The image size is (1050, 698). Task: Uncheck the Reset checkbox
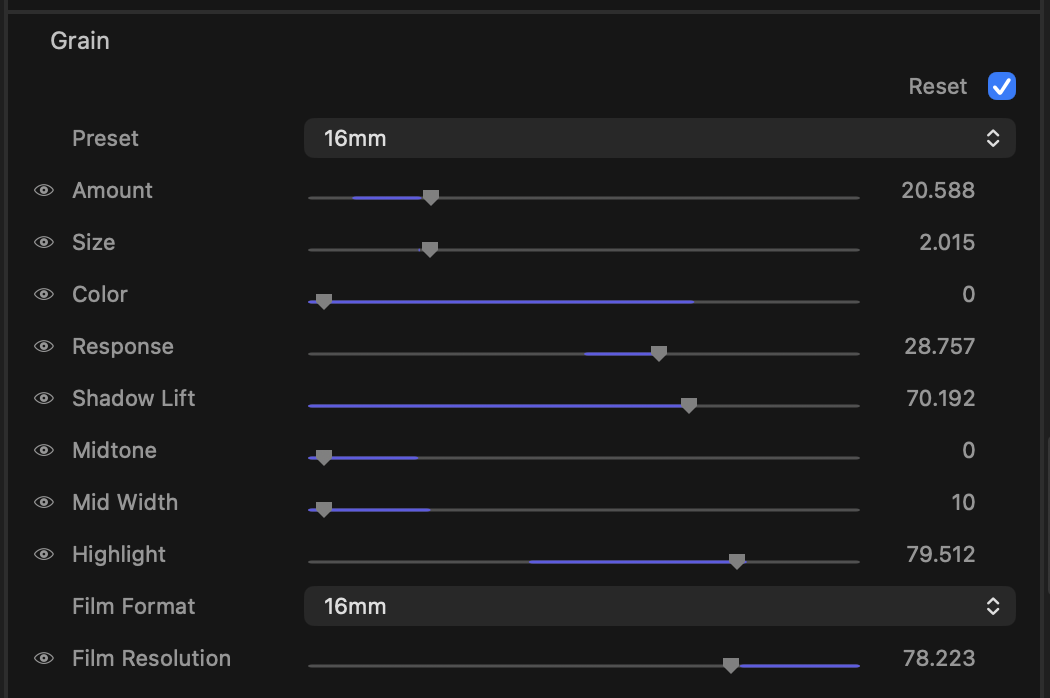[x=1002, y=86]
